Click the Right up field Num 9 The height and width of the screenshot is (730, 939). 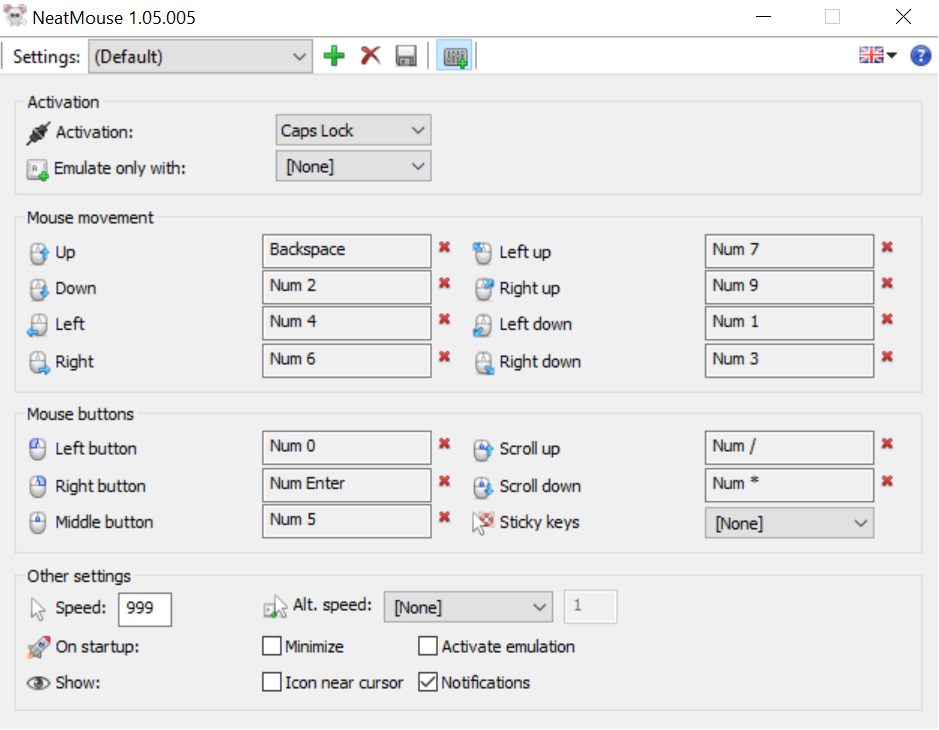pos(789,287)
